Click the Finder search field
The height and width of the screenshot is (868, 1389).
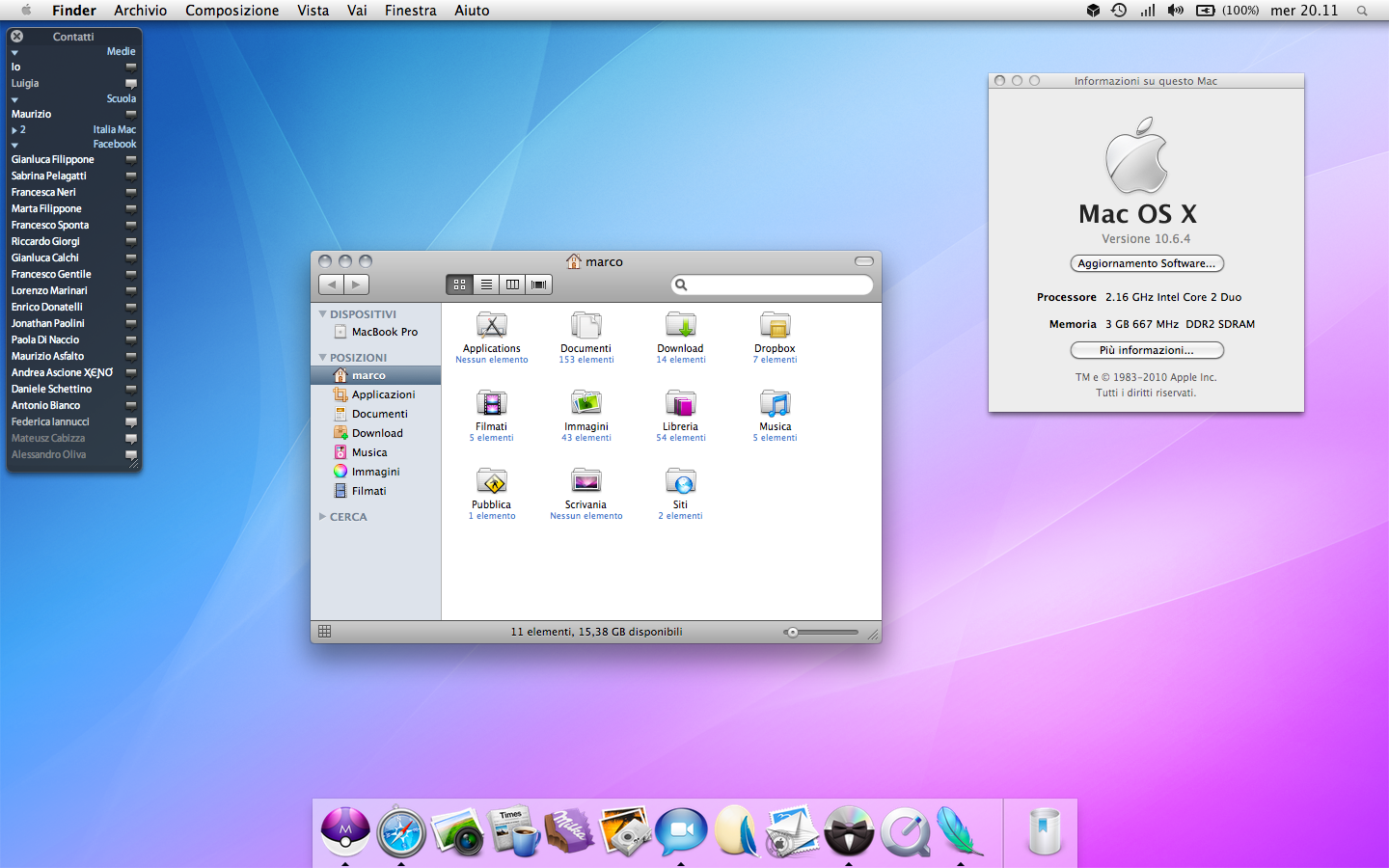(772, 285)
